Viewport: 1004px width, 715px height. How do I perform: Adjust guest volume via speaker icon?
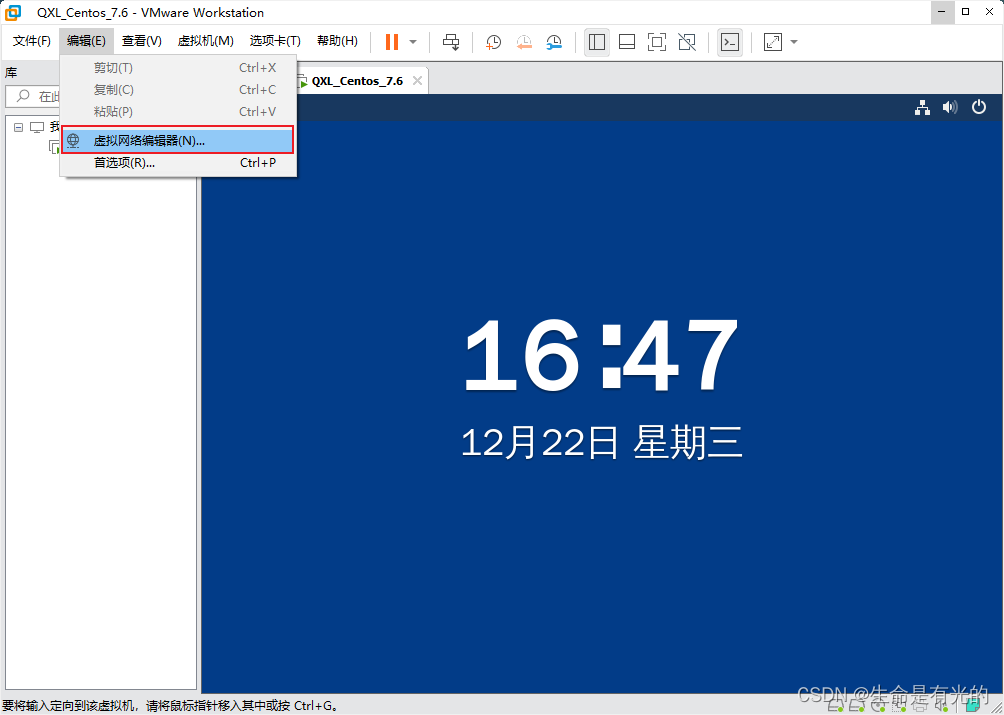[950, 107]
